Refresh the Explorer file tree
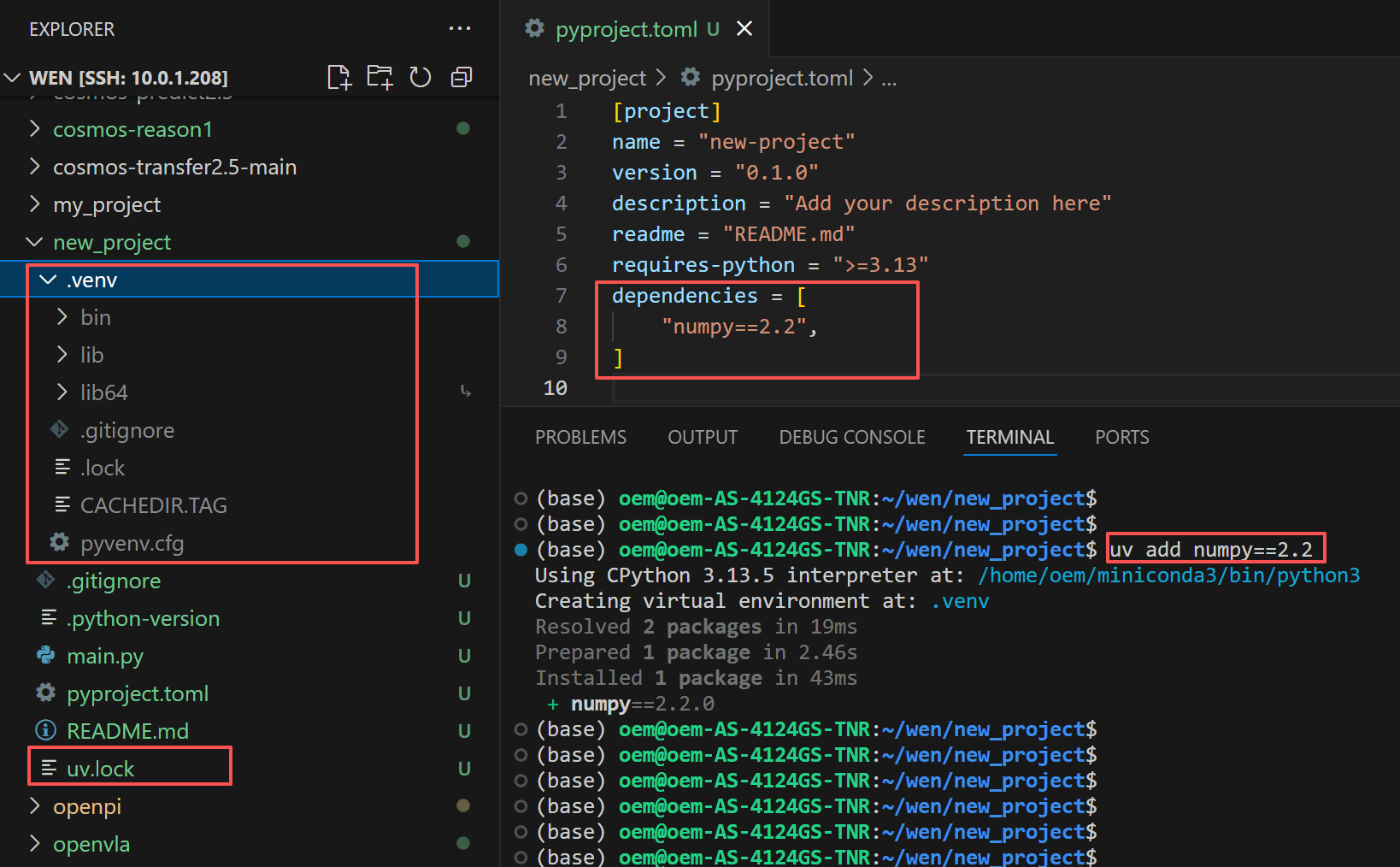Image resolution: width=1400 pixels, height=867 pixels. [x=421, y=78]
